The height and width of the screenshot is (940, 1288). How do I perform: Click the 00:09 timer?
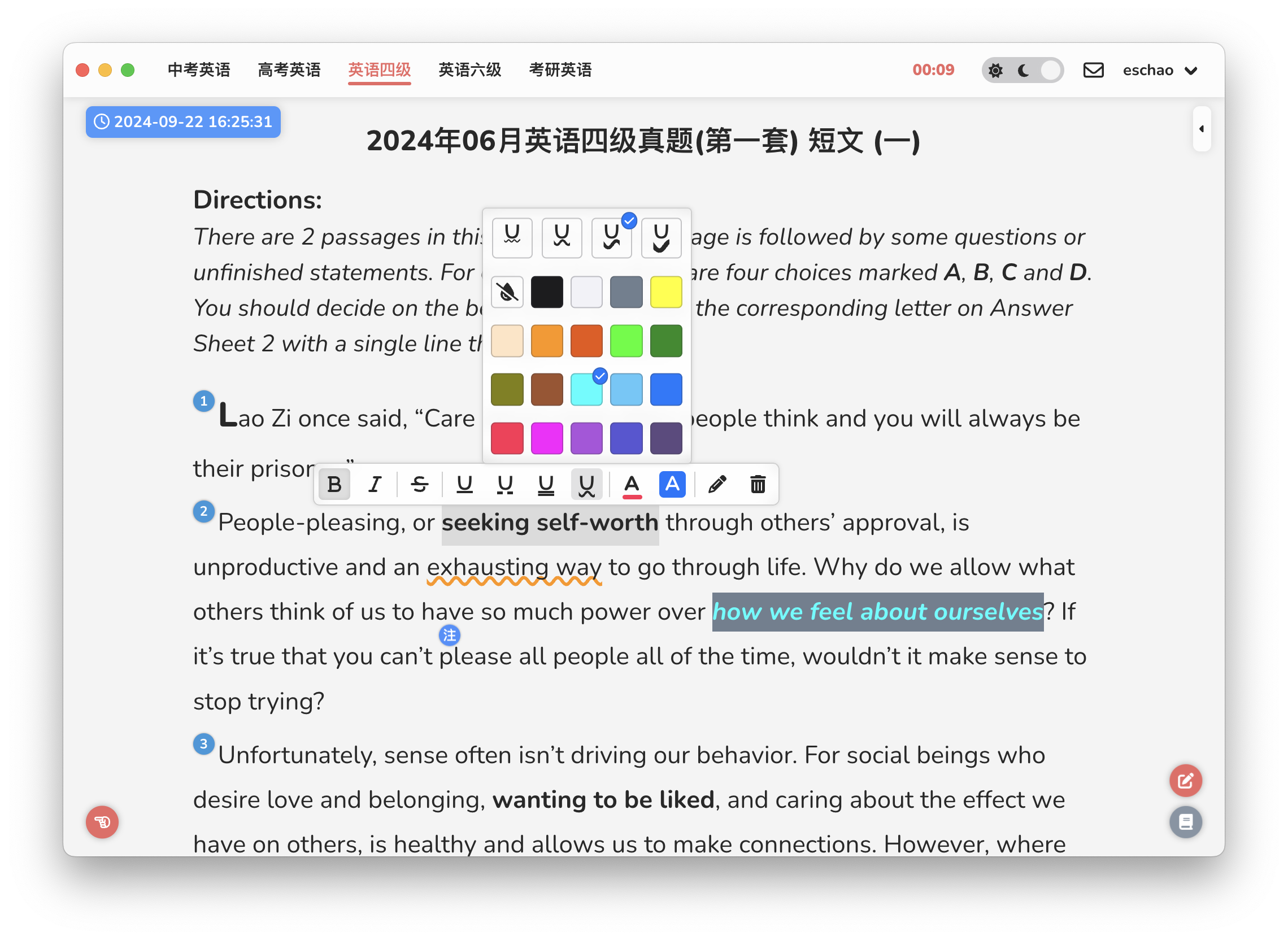click(933, 70)
